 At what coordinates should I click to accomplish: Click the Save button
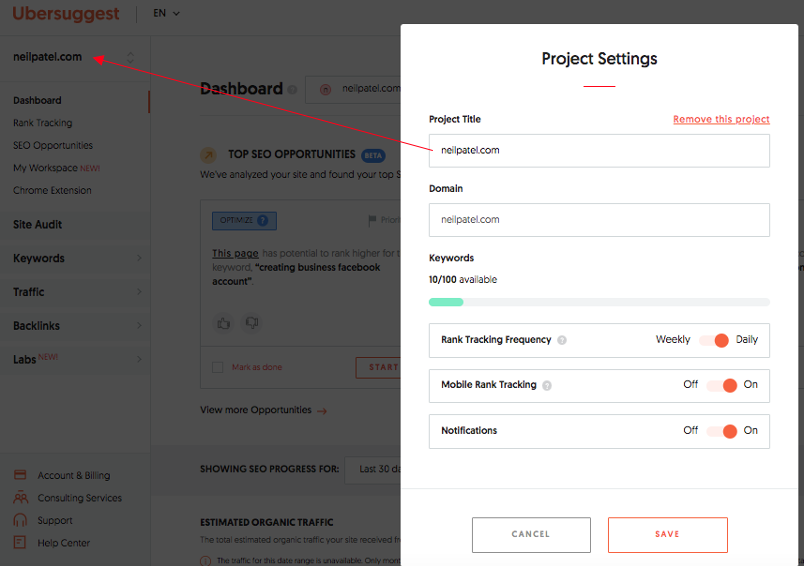coord(667,535)
